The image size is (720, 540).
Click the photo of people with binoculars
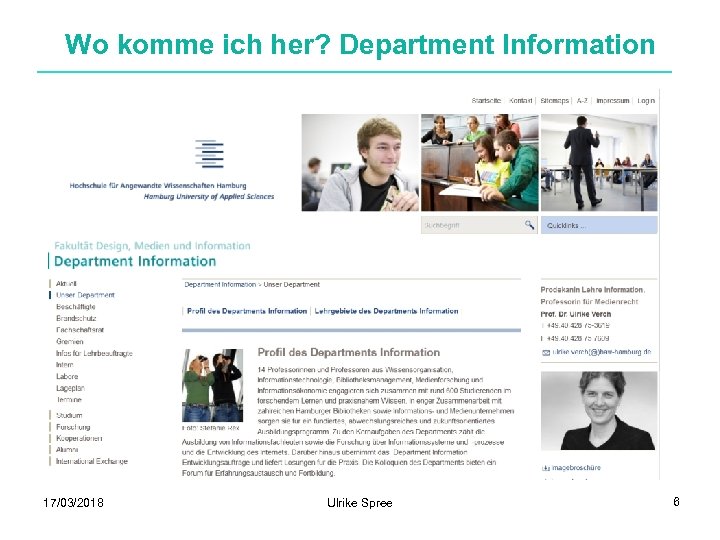(x=213, y=385)
